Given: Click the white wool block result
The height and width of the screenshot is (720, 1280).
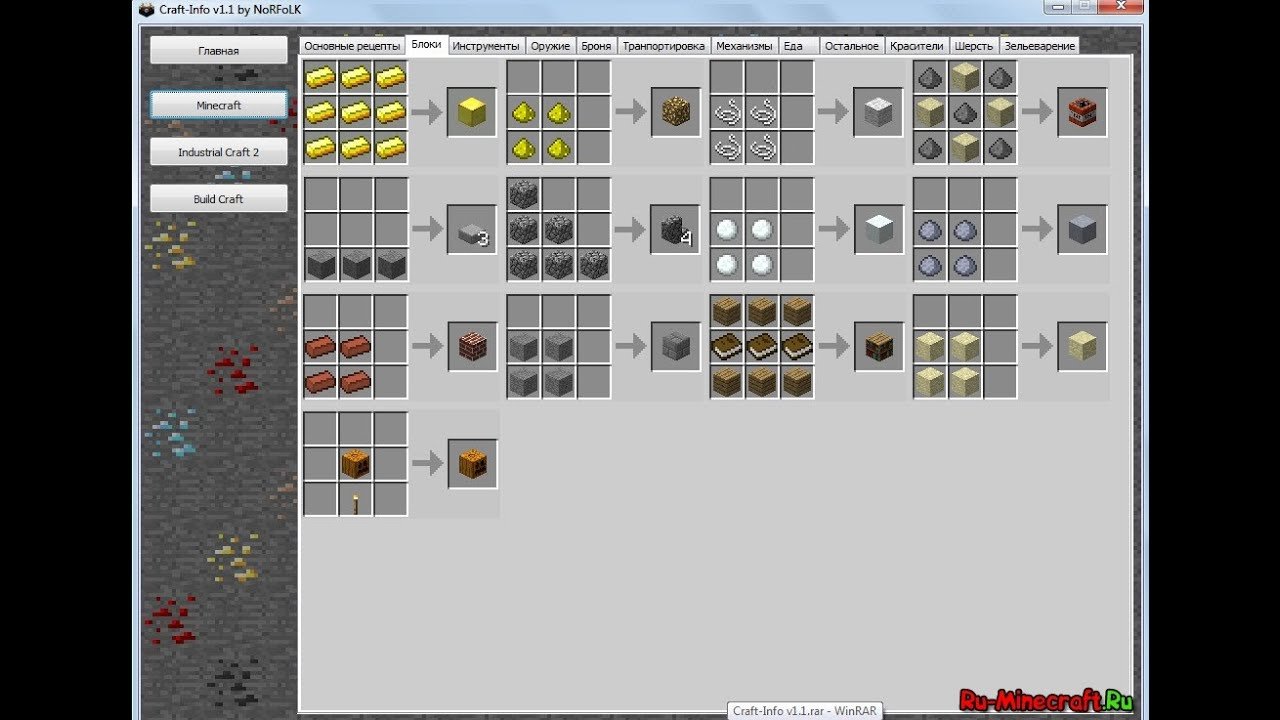Looking at the screenshot, I should coord(878,112).
